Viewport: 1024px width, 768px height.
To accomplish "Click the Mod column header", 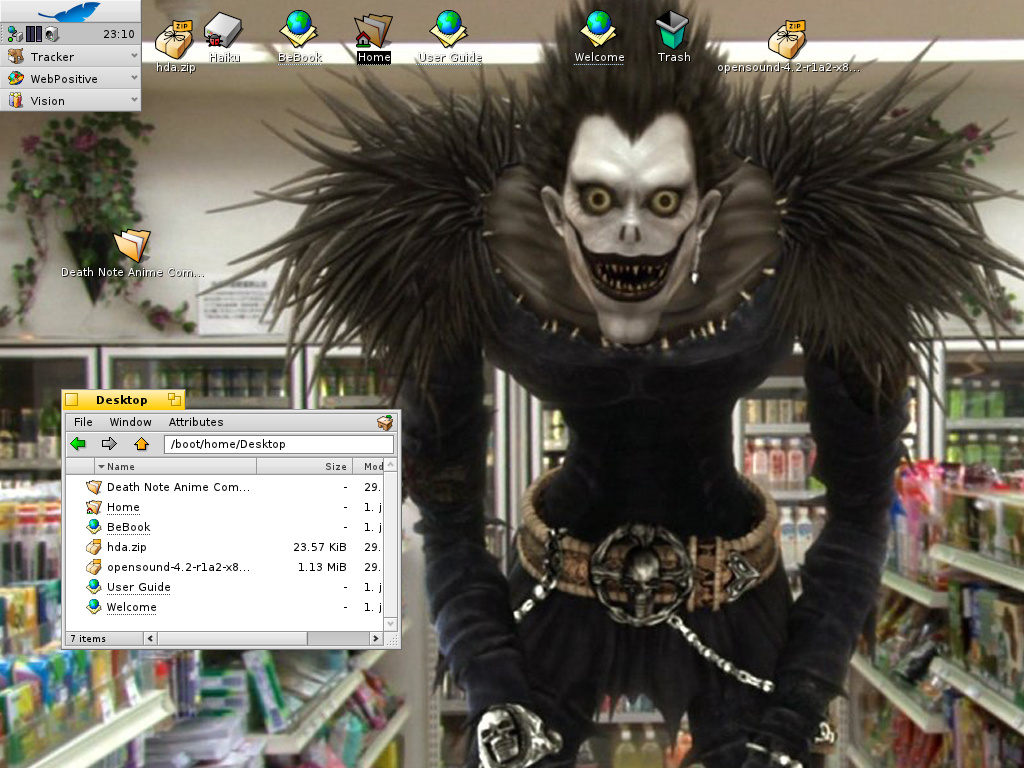I will [x=369, y=466].
